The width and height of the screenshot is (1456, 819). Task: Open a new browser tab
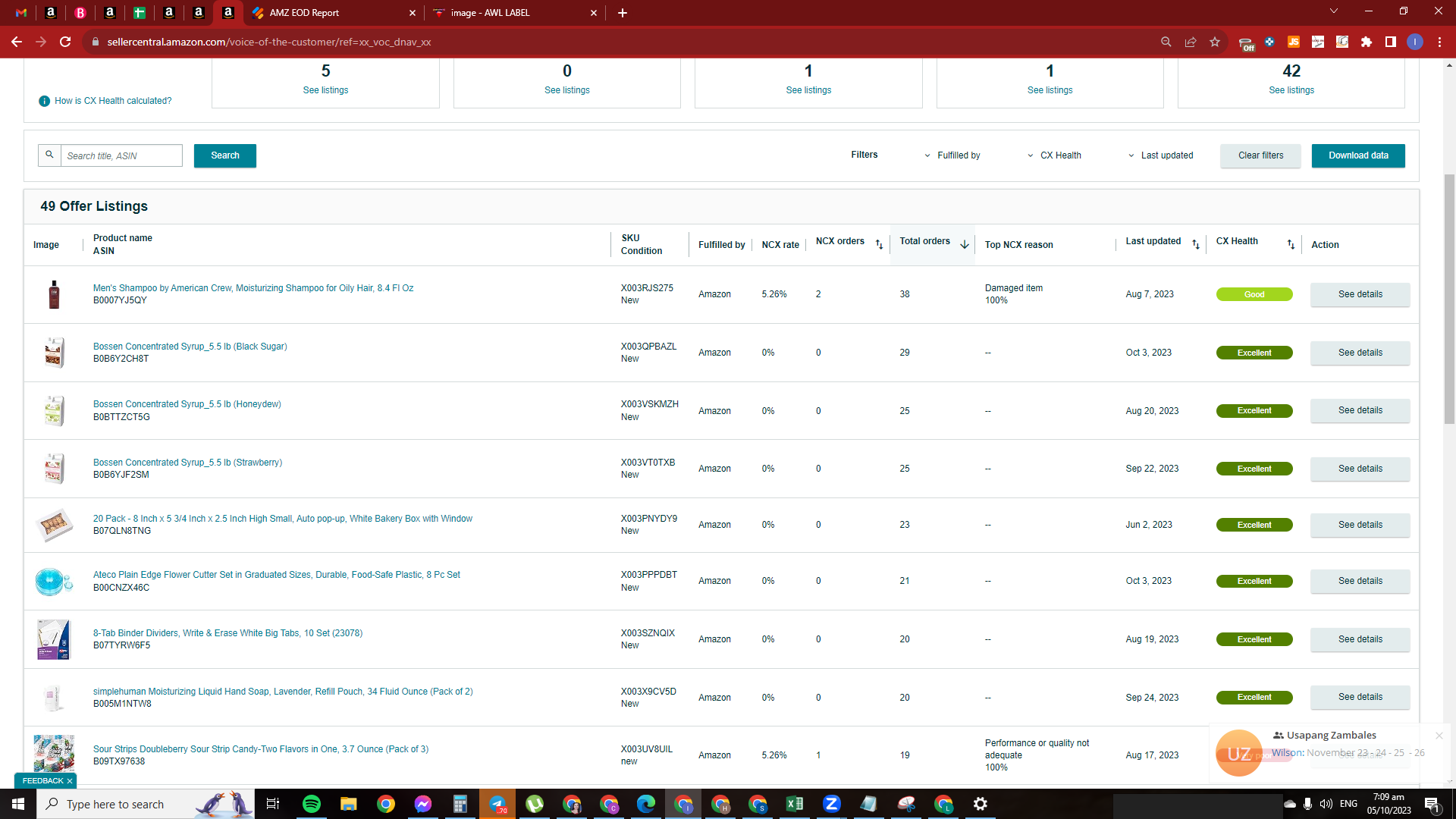(623, 13)
